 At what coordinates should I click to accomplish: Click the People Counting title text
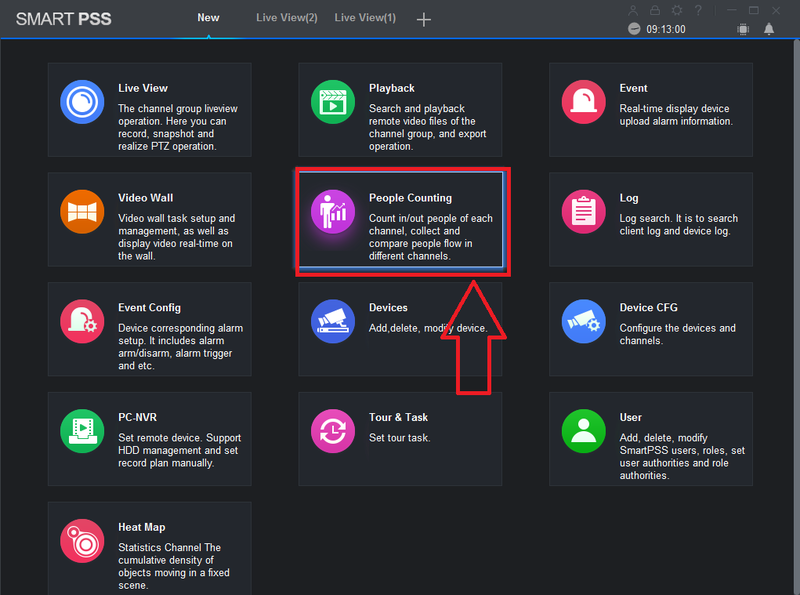(410, 198)
